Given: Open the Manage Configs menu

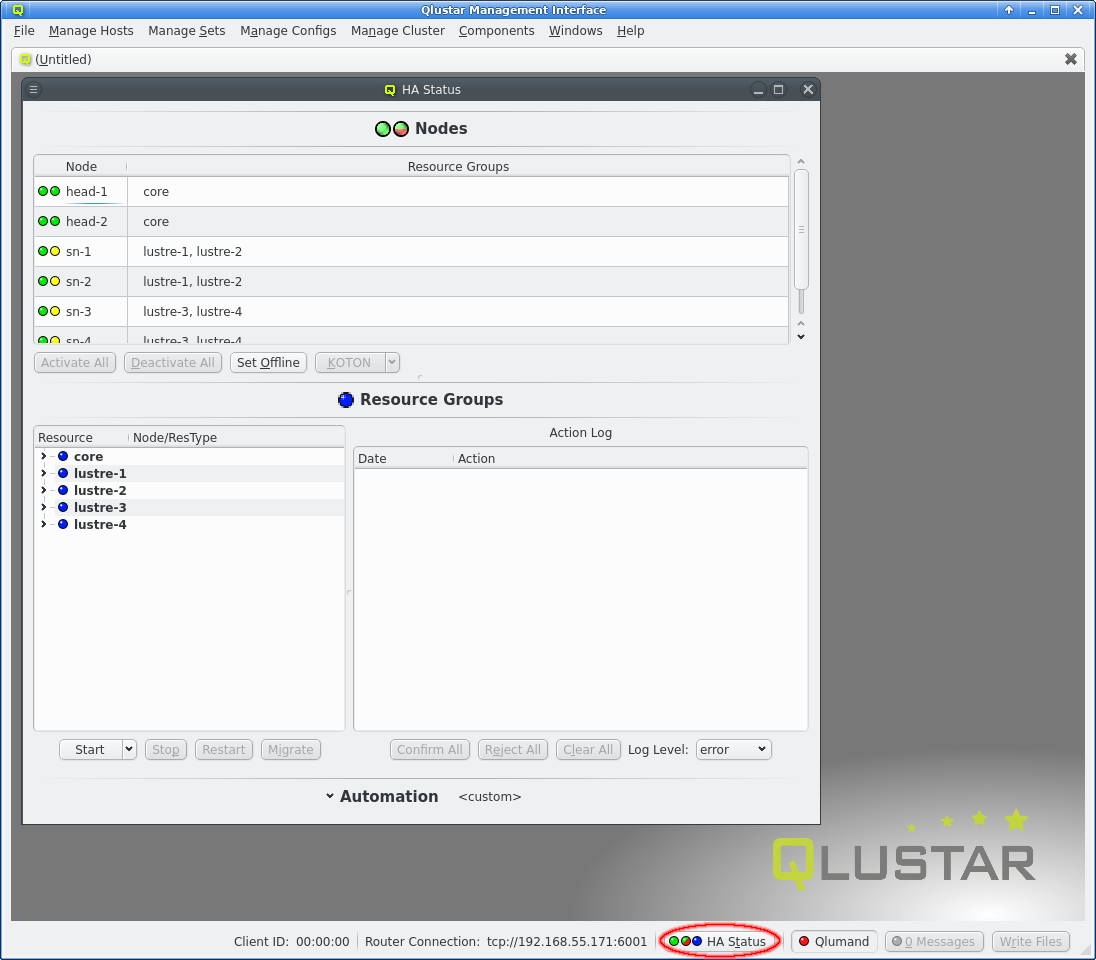Looking at the screenshot, I should point(288,31).
